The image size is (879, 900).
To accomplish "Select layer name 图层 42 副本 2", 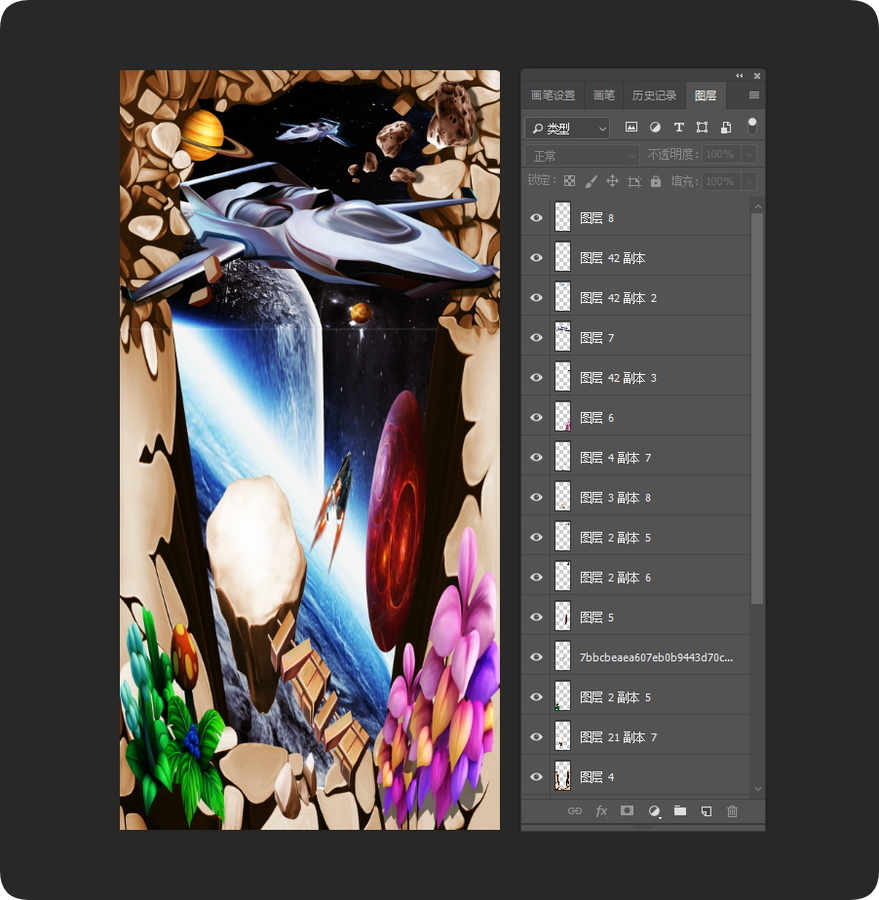I will (x=618, y=298).
